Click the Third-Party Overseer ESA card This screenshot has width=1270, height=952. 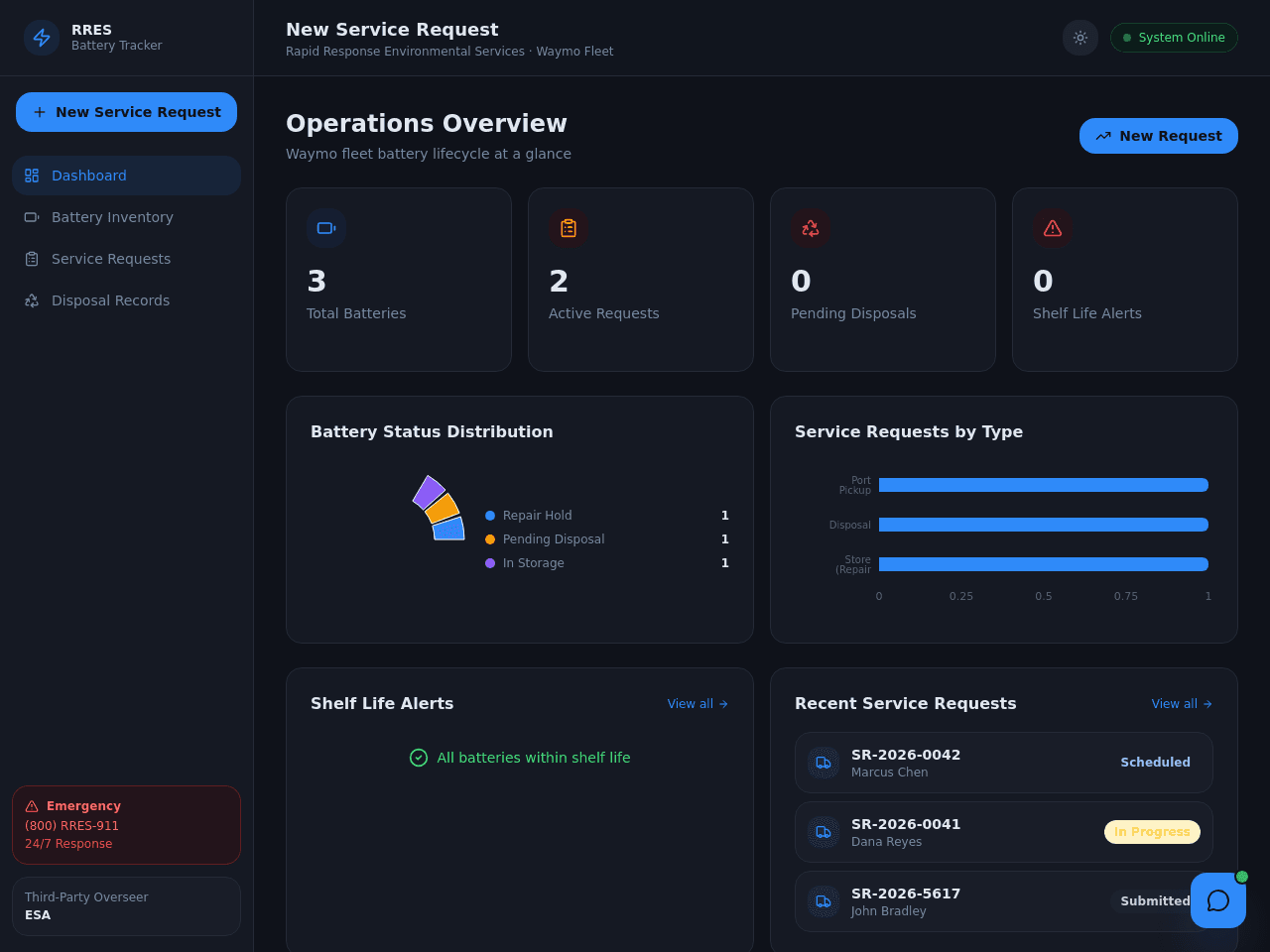point(126,906)
